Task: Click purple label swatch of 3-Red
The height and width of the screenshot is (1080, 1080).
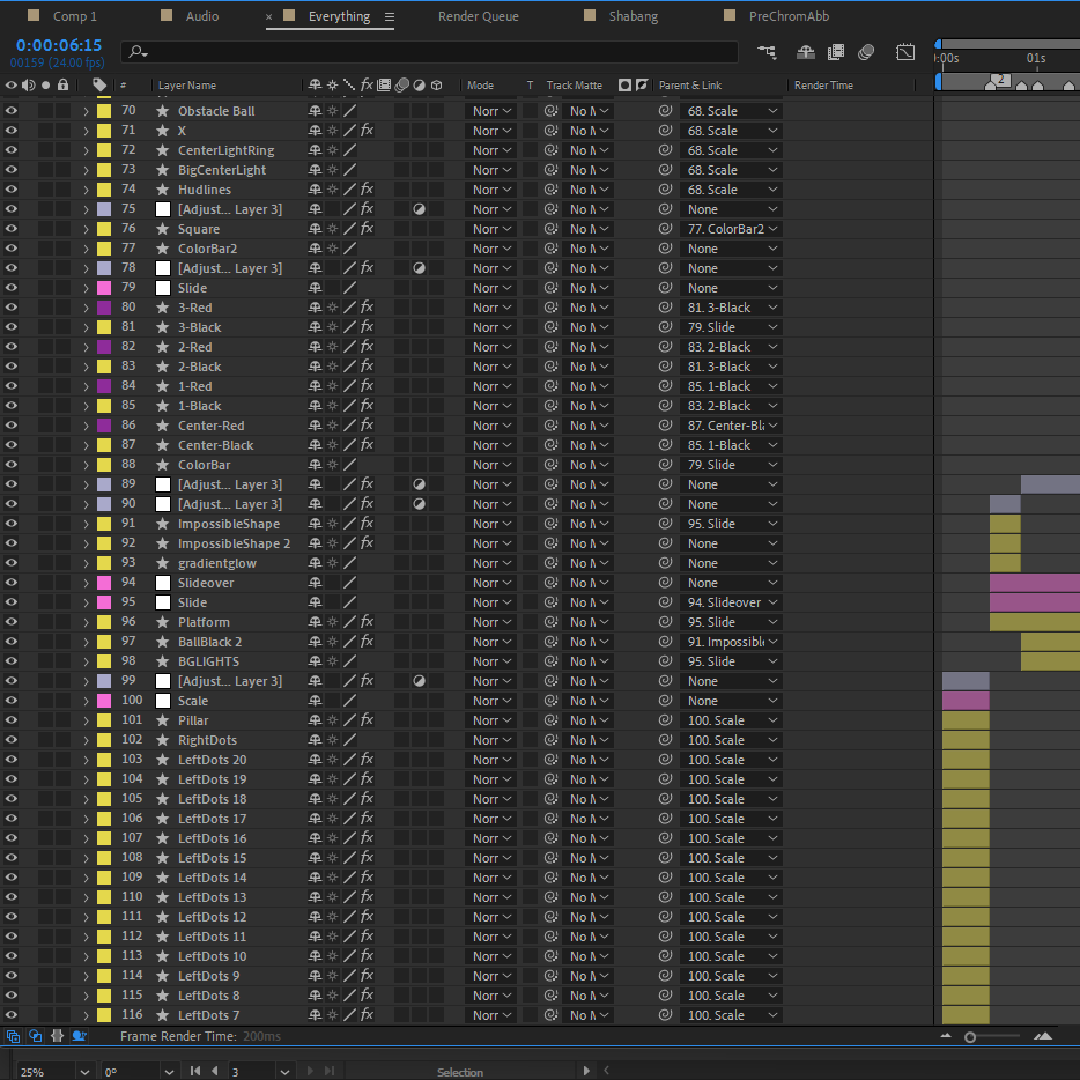Action: 103,307
